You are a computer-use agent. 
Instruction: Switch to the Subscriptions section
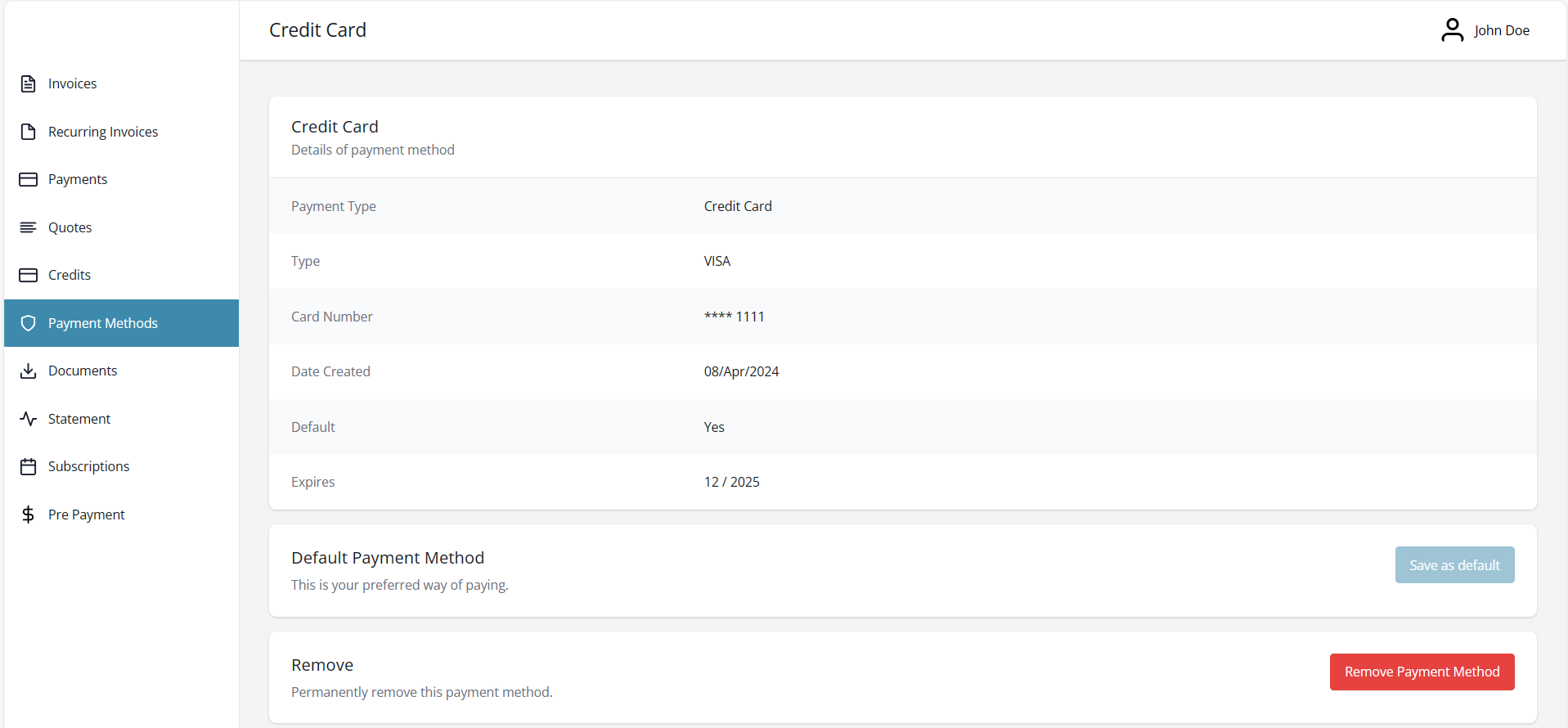(x=89, y=465)
